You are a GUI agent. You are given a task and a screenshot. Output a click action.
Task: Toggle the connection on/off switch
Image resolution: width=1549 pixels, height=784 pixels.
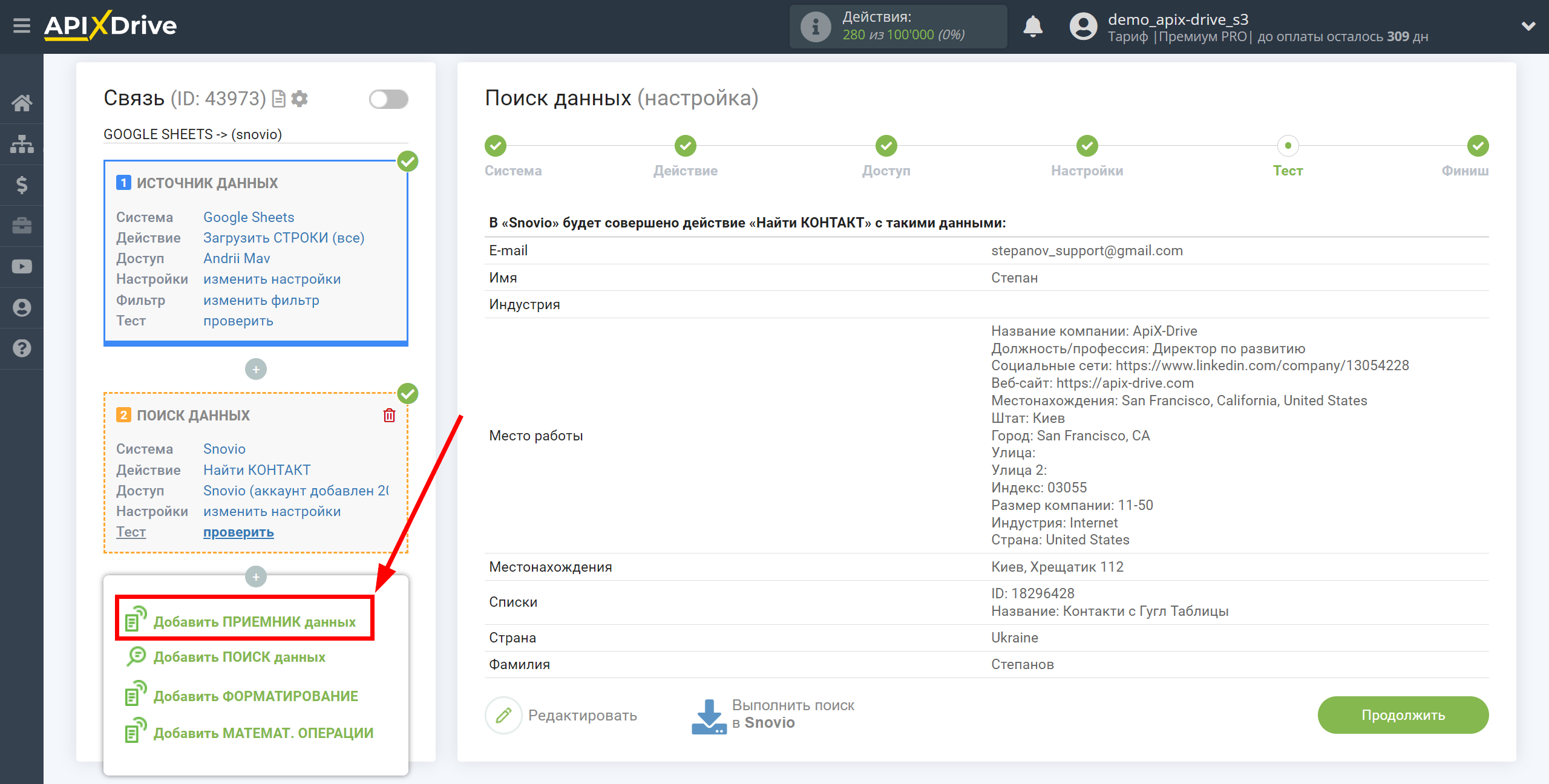(388, 99)
